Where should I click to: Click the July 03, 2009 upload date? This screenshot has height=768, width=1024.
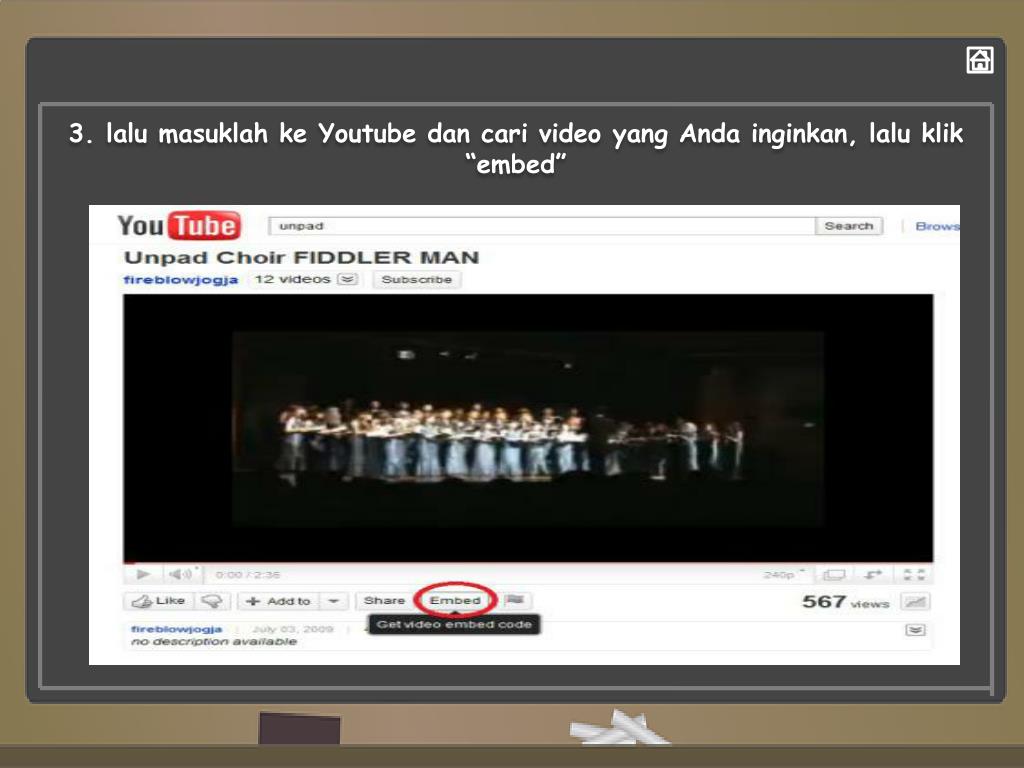[x=293, y=629]
